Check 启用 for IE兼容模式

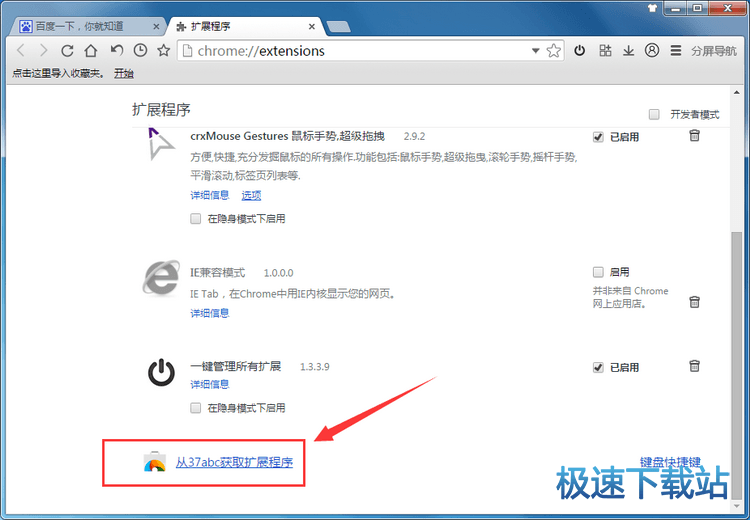tap(598, 272)
